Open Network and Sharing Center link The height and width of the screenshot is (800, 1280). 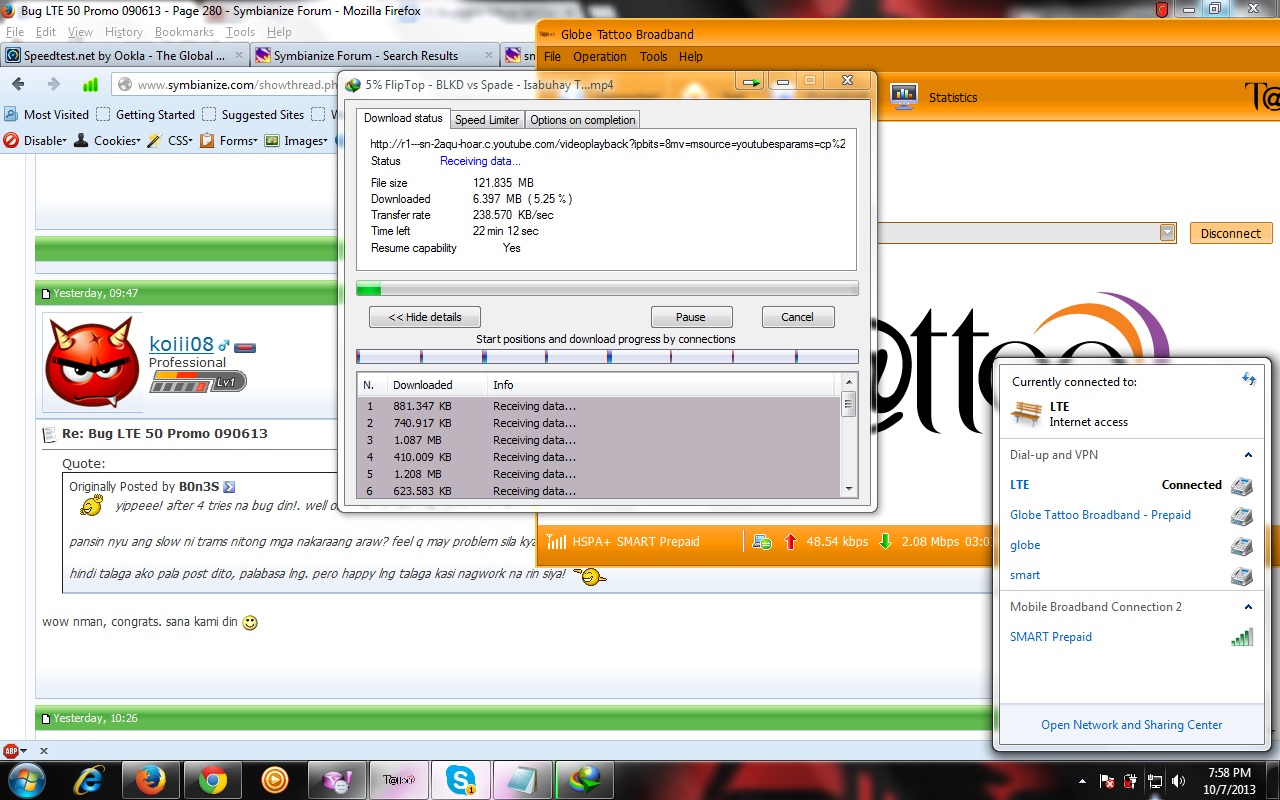1131,725
